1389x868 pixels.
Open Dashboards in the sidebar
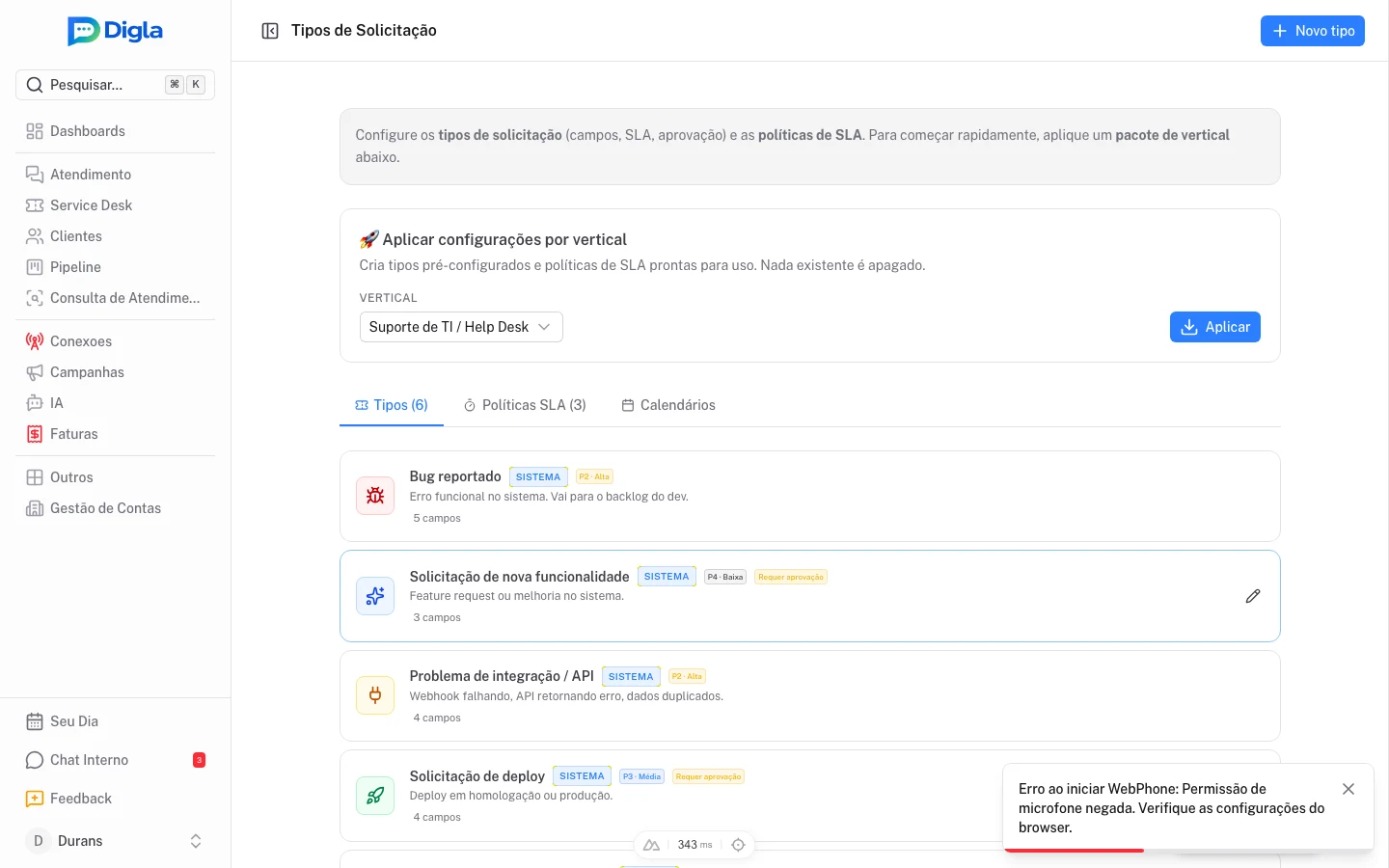(x=116, y=131)
